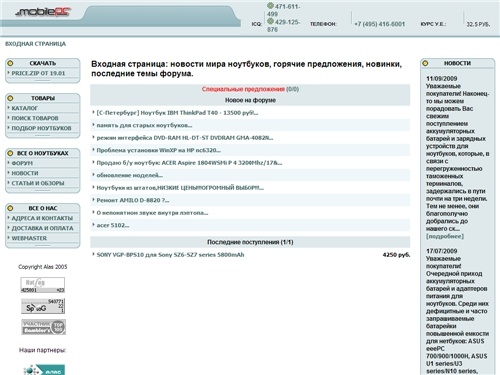
Task: Click the ВСЕ О НАС panel circle icon
Action: (x=10, y=208)
